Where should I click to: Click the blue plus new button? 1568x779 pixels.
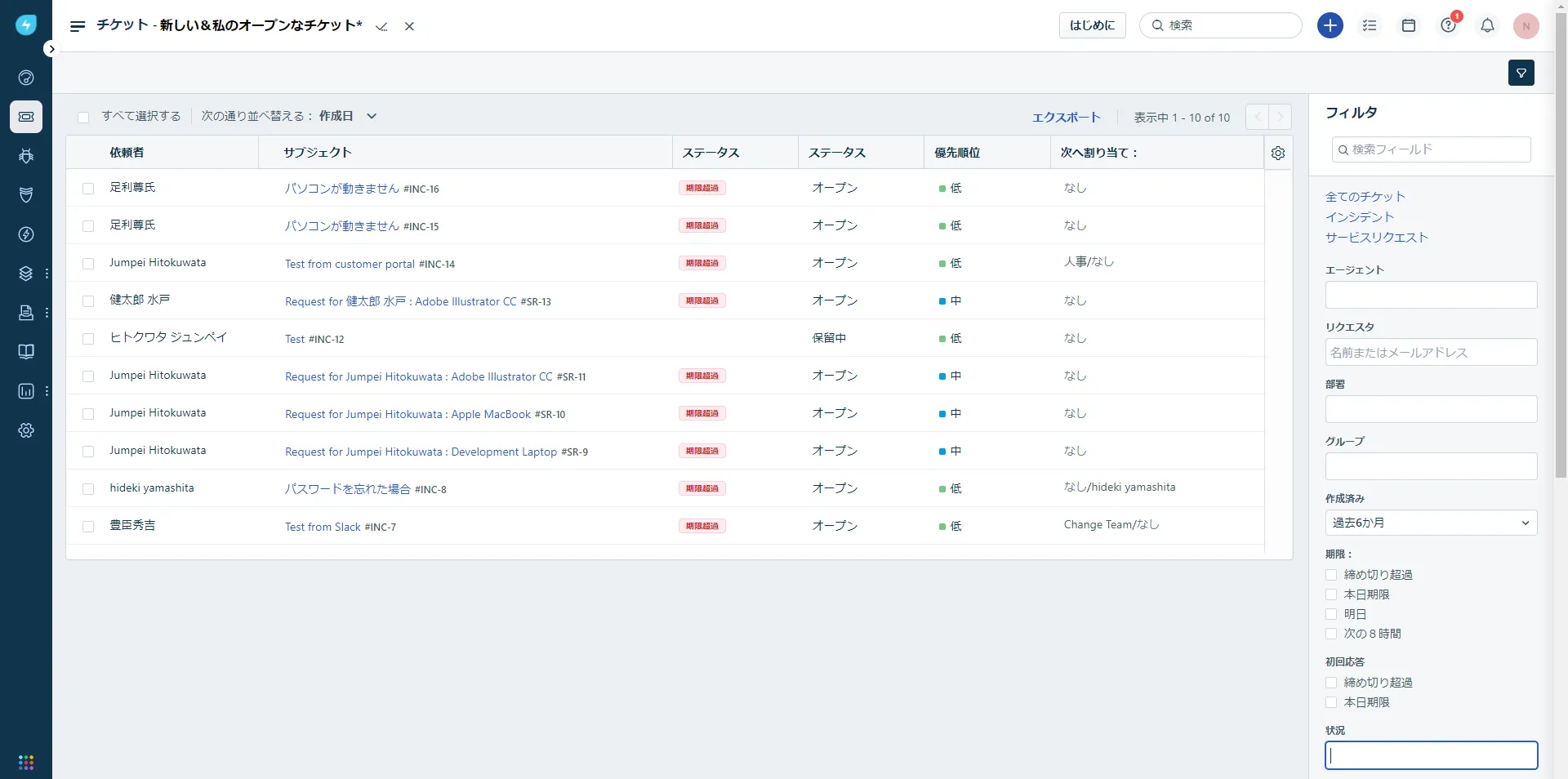click(x=1330, y=25)
